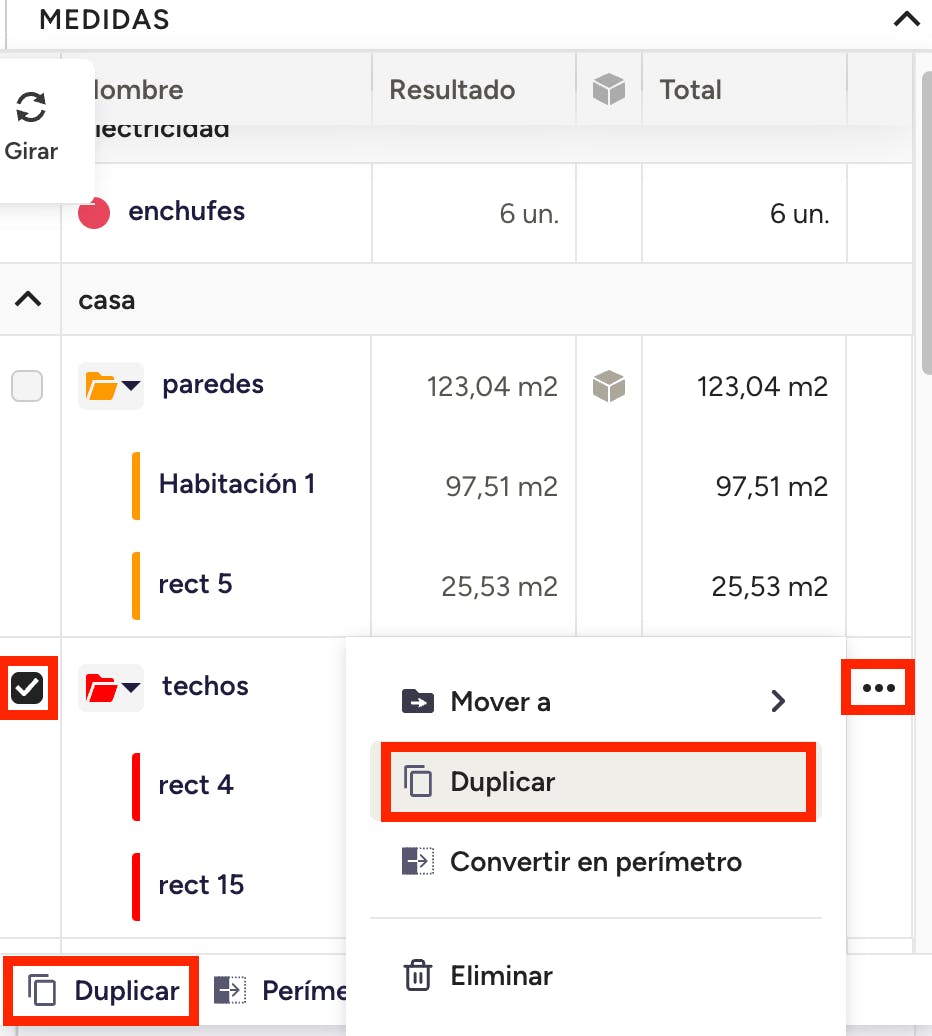Click the trash icon next to Eliminar
The image size is (932, 1036).
tap(417, 975)
